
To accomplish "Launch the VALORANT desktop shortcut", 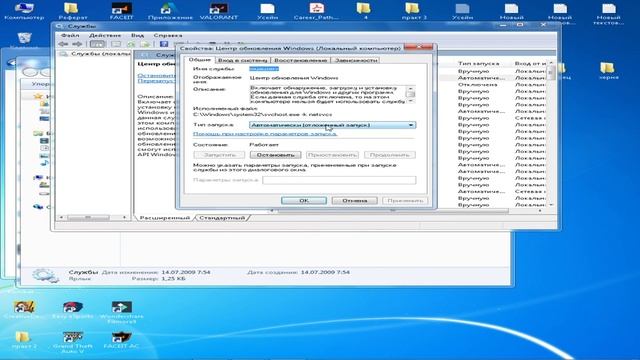I will [219, 11].
